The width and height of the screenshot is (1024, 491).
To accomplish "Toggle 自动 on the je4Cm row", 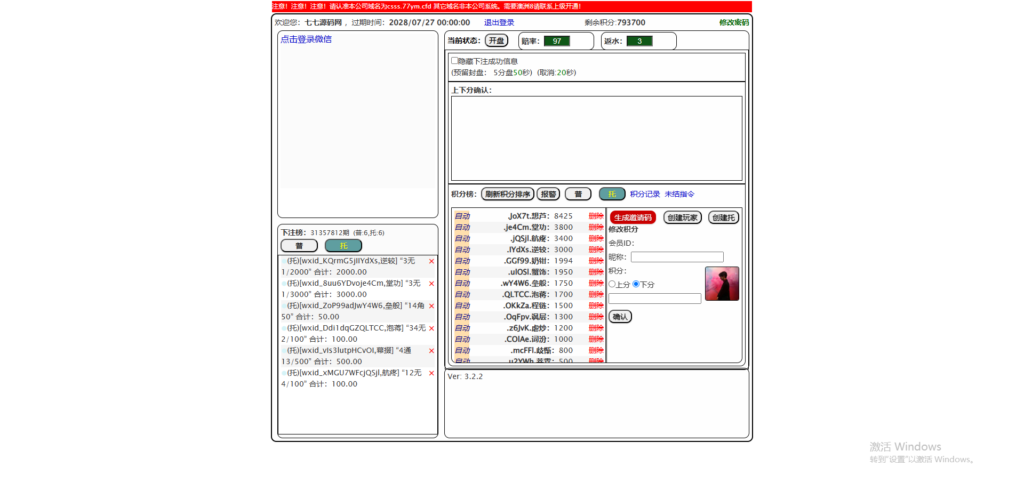I will pos(462,227).
